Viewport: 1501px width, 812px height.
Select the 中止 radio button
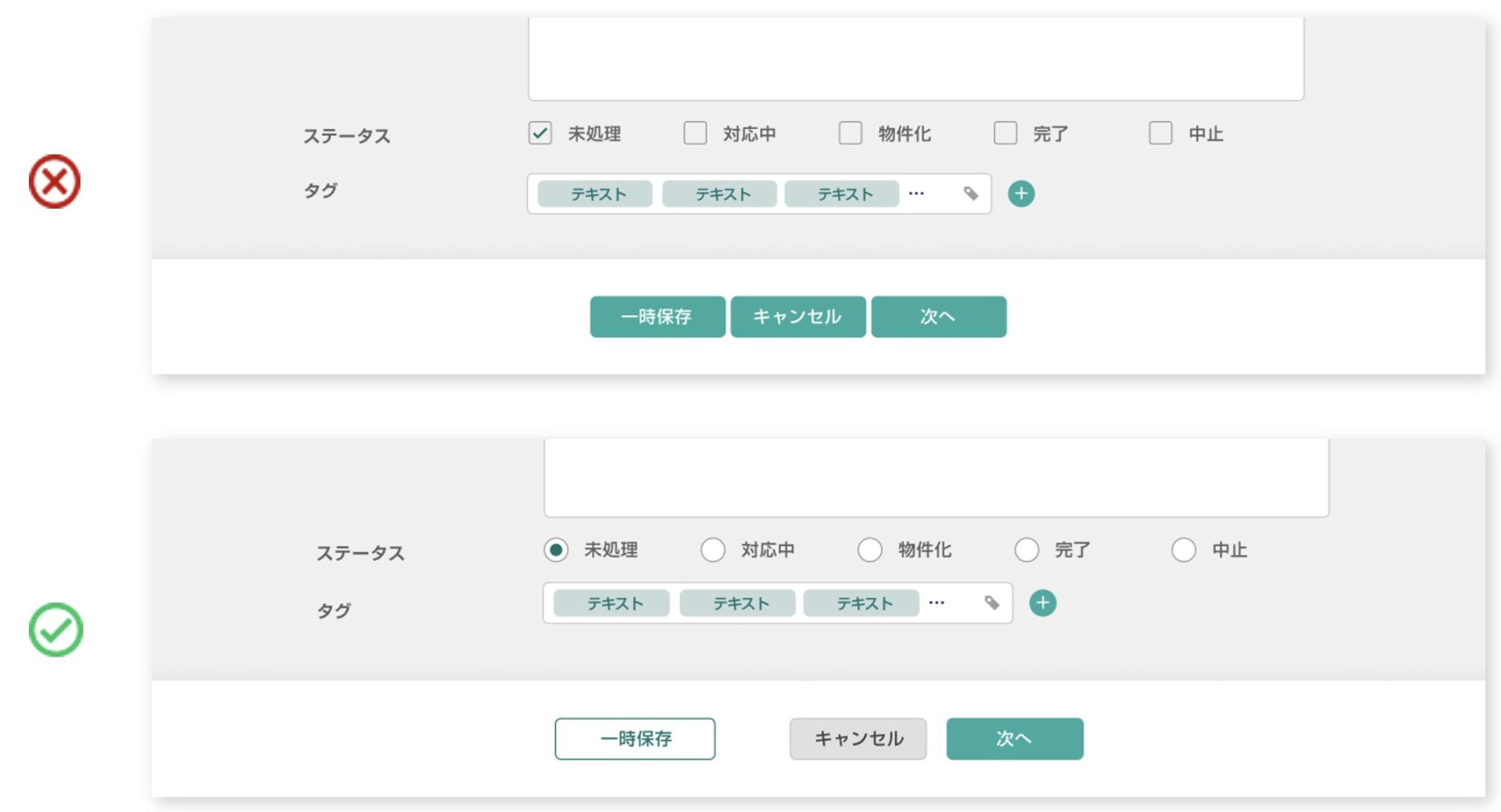1183,550
